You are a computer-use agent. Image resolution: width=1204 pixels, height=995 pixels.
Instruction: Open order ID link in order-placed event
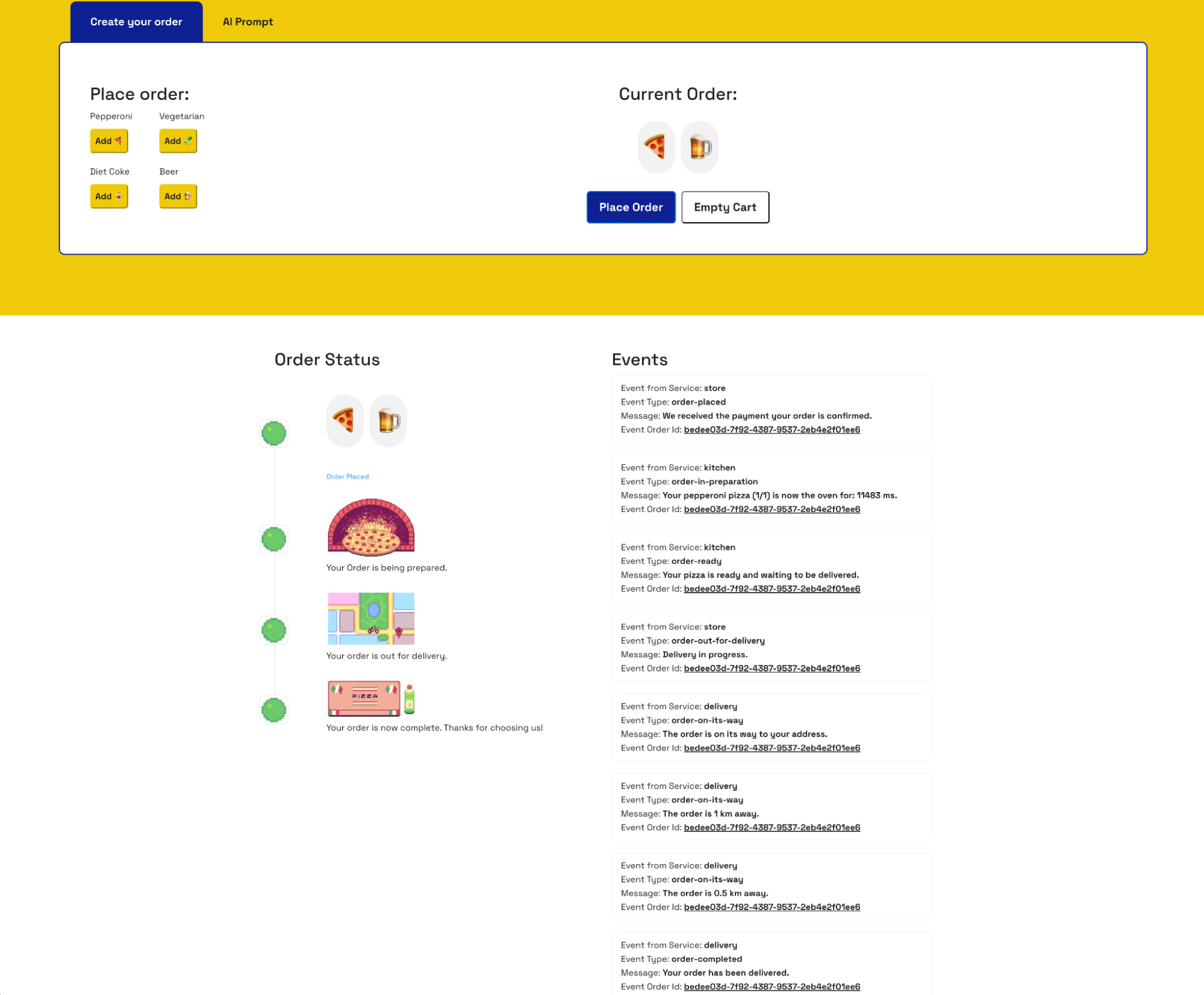772,429
